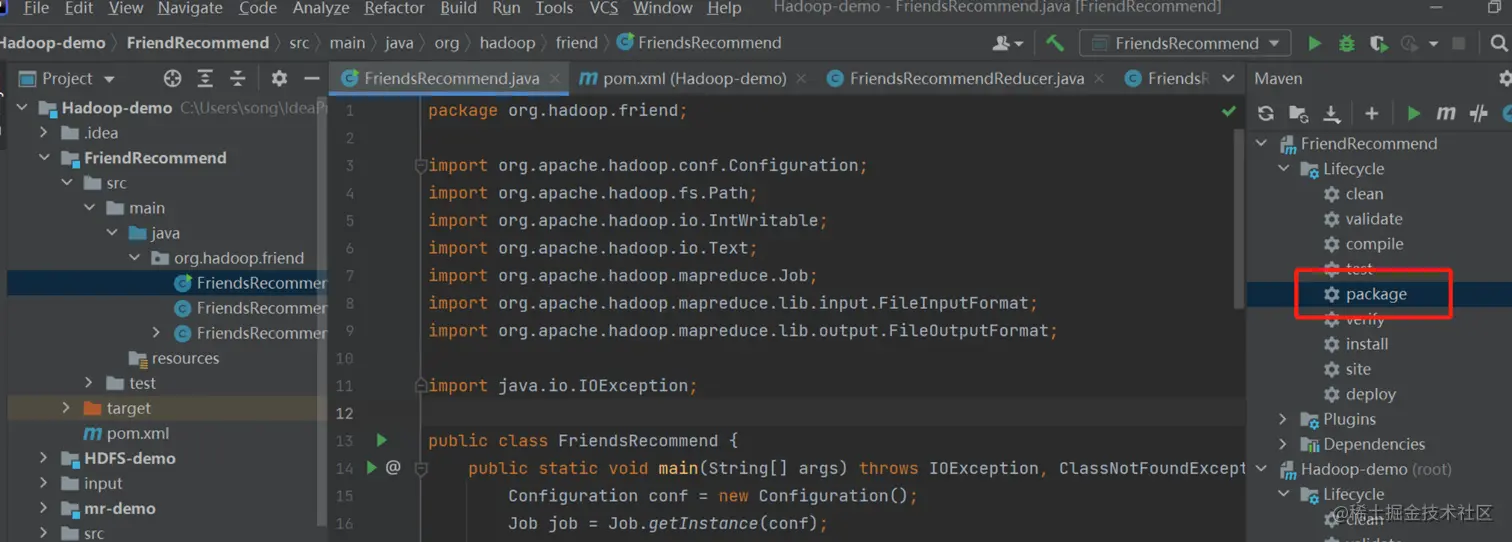Download sources and documentation in Maven toolbar
Image resolution: width=1512 pixels, height=542 pixels.
pyautogui.click(x=1331, y=113)
